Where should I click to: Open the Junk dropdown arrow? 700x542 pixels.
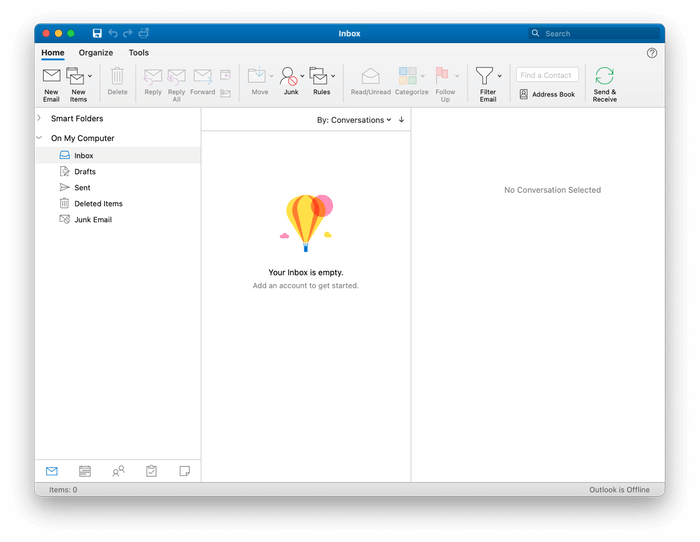click(x=302, y=76)
